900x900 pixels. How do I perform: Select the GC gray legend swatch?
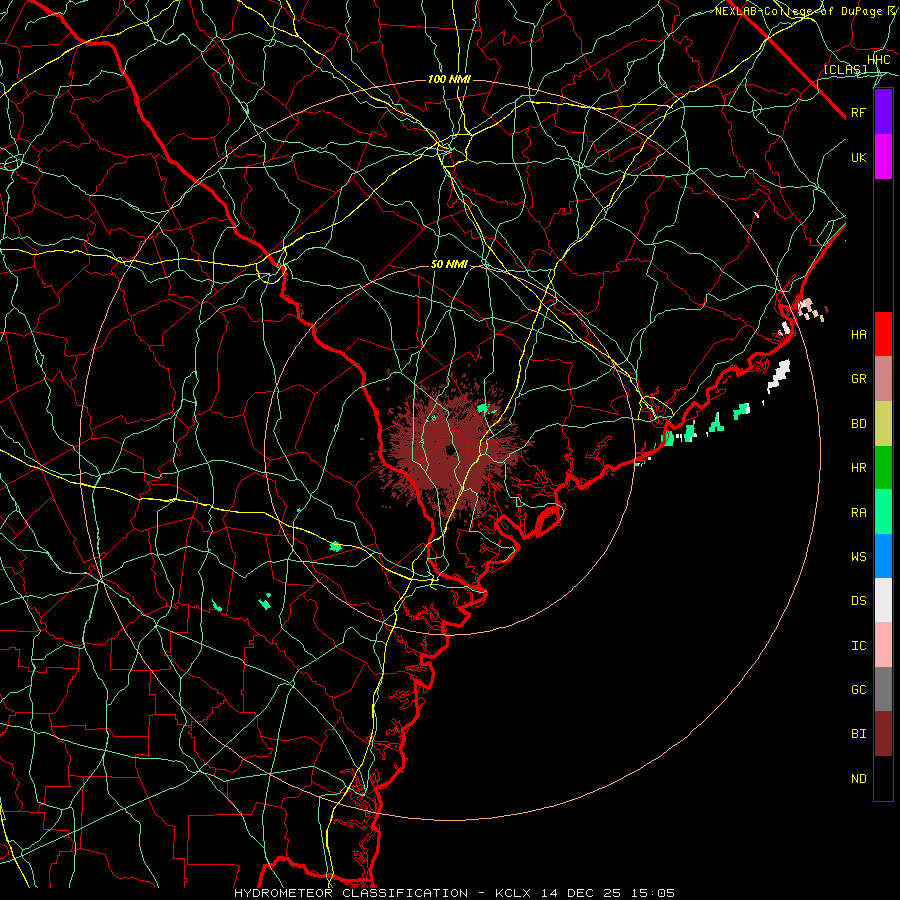883,689
